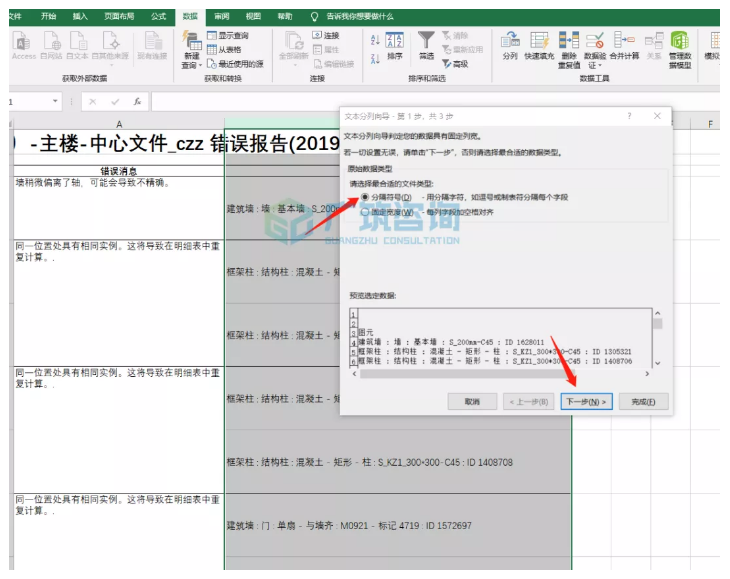Click the 错误消息 header cell

pos(119,171)
